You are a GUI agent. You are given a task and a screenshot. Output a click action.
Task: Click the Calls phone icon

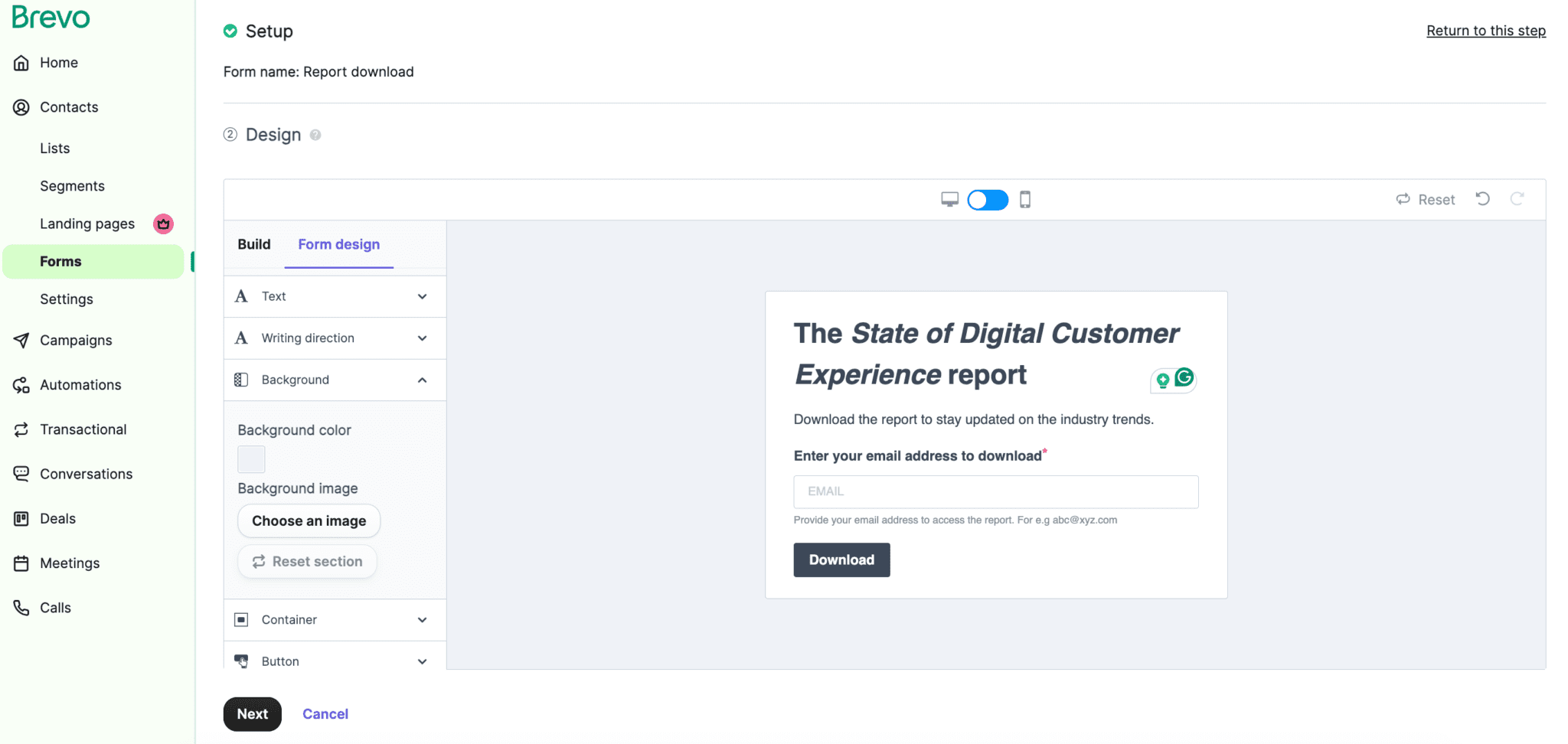21,607
